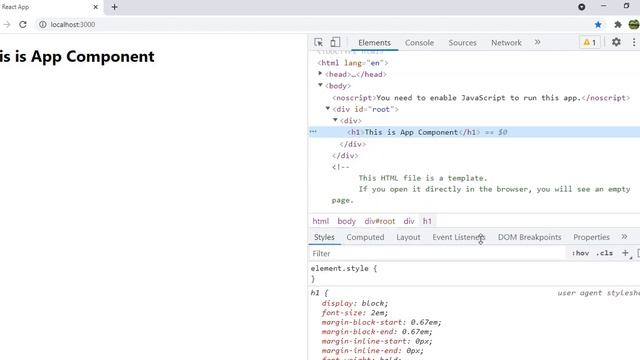
Task: Show more Styles pane tabs
Action: [x=624, y=237]
